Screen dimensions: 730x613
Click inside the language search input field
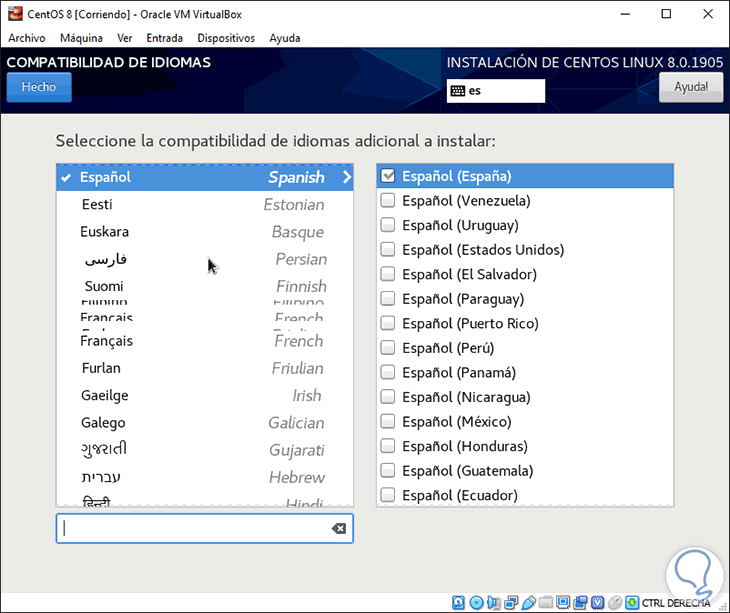205,528
